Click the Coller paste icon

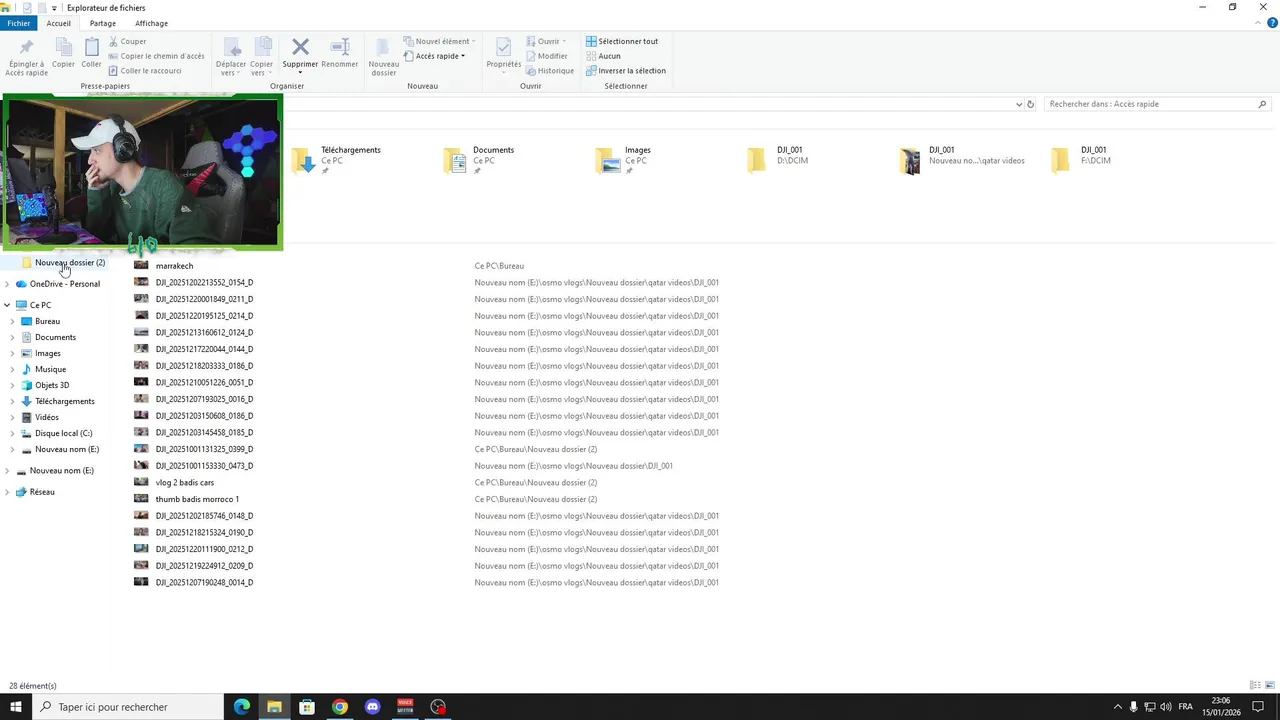[x=91, y=48]
